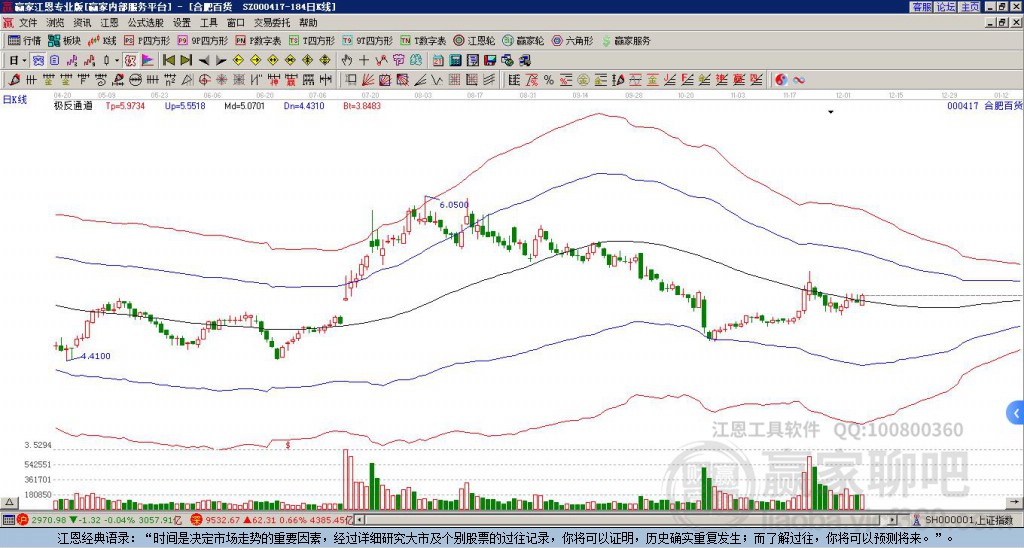Click the blue side panel expand arrow
The width and height of the screenshot is (1024, 548).
pyautogui.click(x=1016, y=413)
